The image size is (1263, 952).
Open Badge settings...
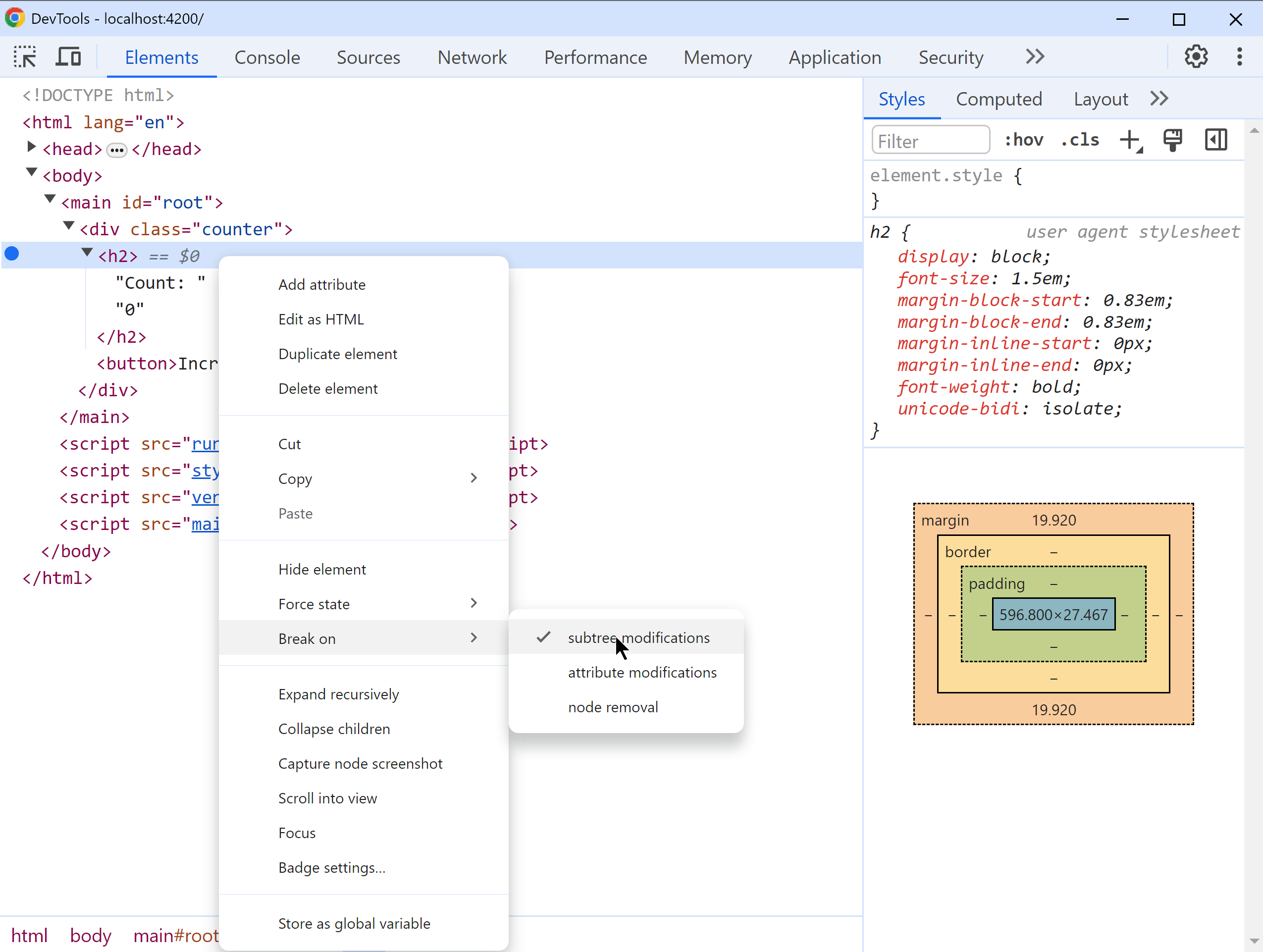coord(364,868)
